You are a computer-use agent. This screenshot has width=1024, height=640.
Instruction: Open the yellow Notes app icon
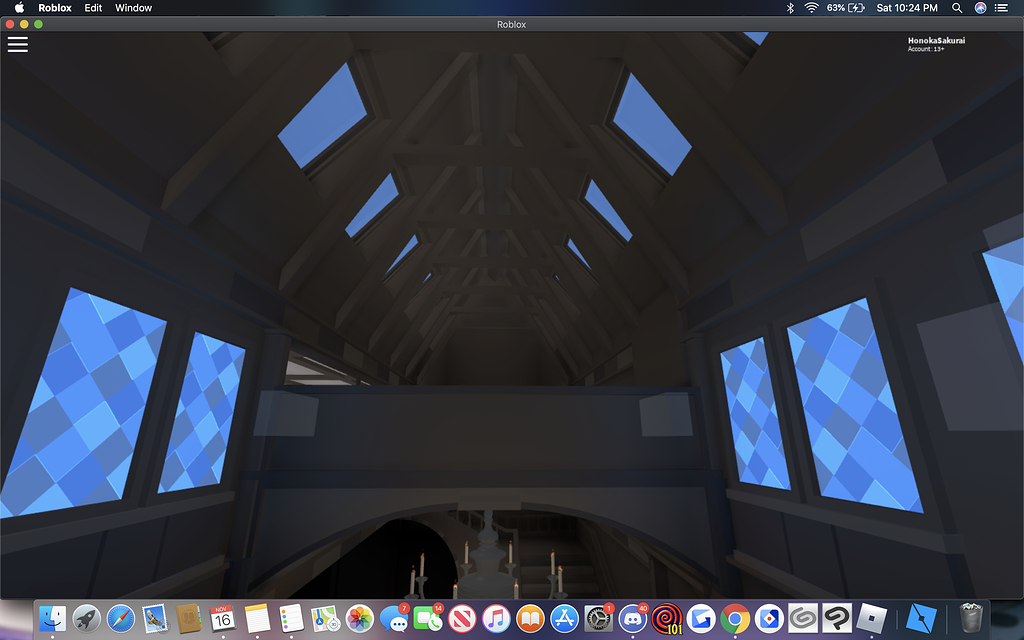(x=257, y=618)
